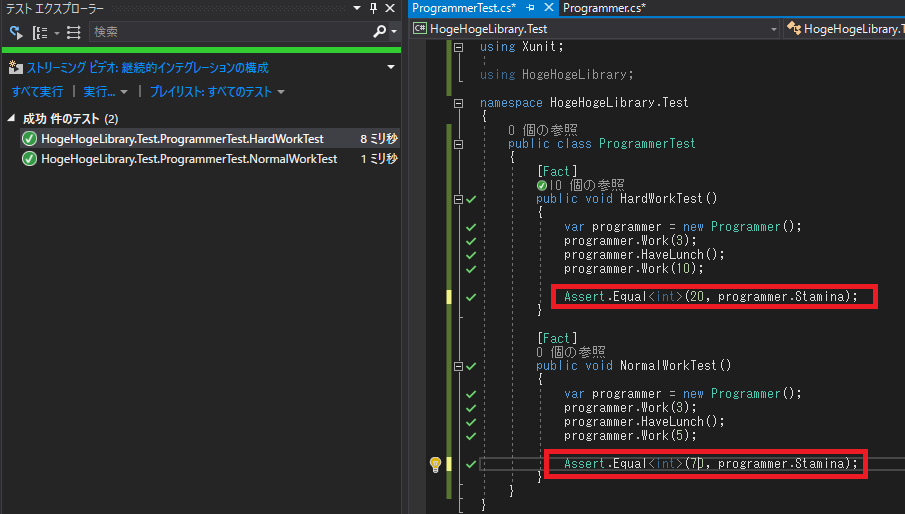Switch to the Programmer.cs tab
The width and height of the screenshot is (905, 514).
point(604,8)
